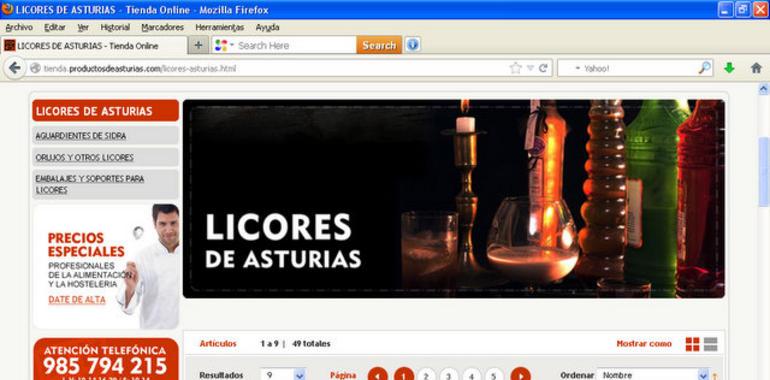Open the Ver menu

pos(83,27)
